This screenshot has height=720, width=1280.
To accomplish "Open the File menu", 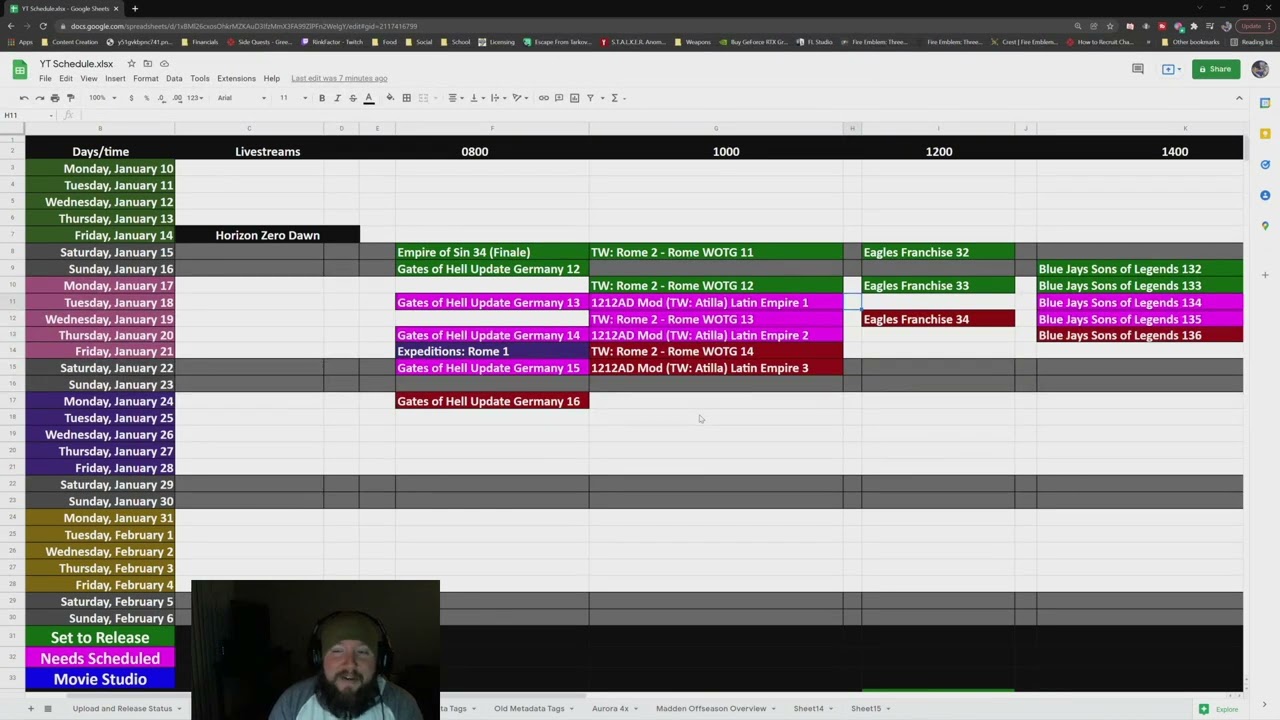I will (x=45, y=78).
